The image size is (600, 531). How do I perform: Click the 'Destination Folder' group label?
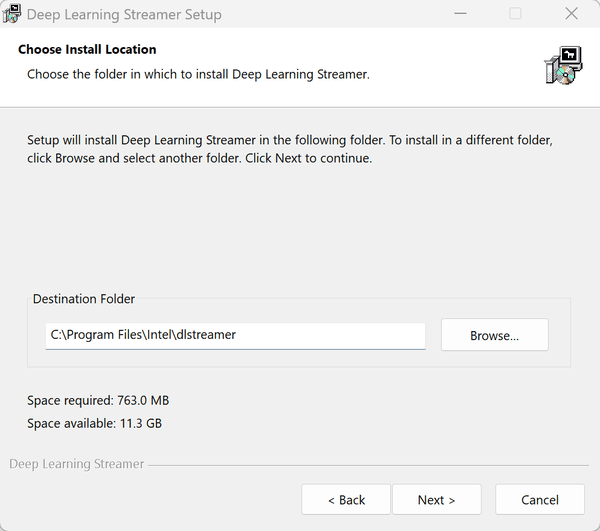tap(84, 299)
